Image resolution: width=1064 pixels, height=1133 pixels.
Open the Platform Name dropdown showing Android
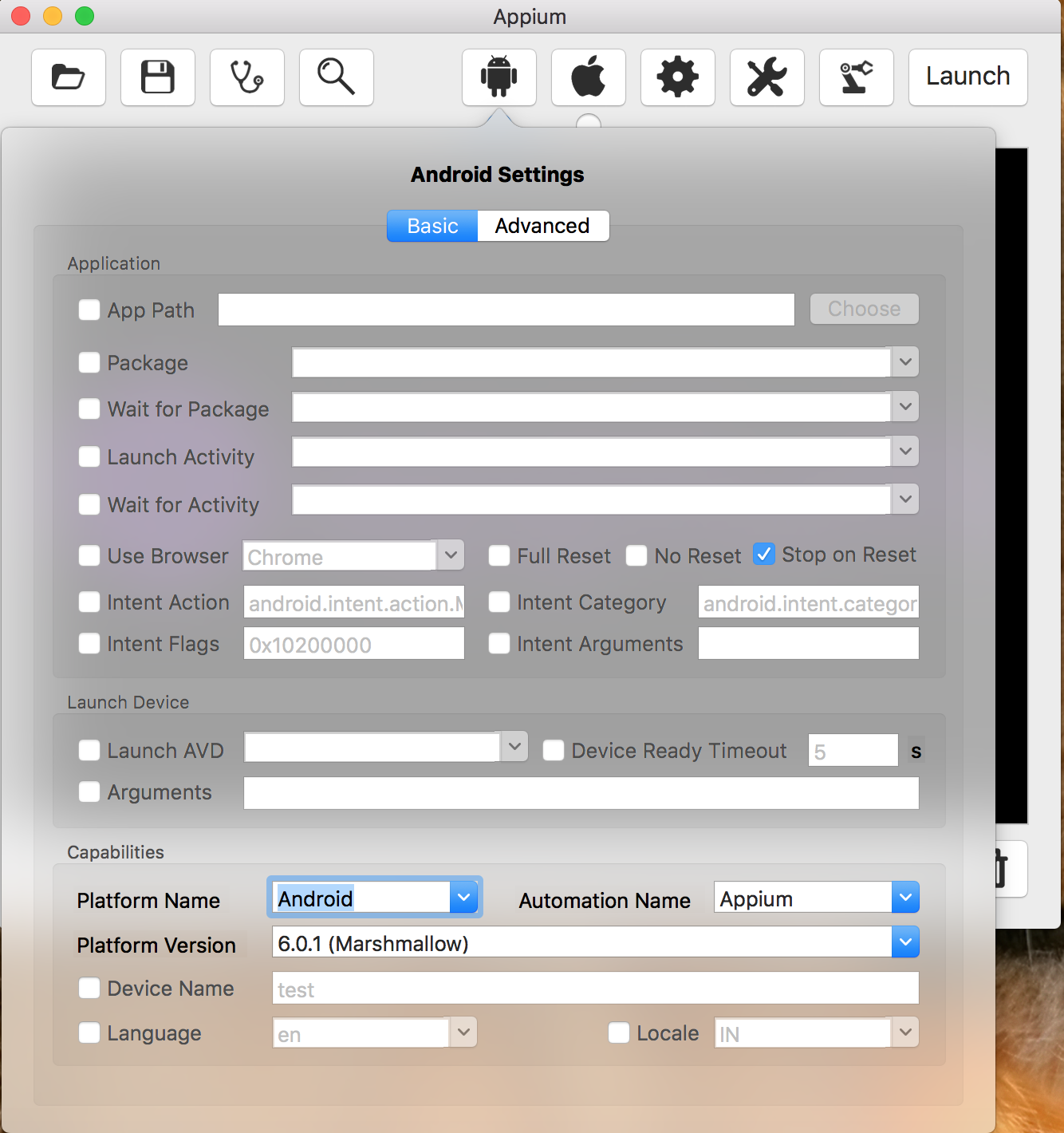pos(463,898)
